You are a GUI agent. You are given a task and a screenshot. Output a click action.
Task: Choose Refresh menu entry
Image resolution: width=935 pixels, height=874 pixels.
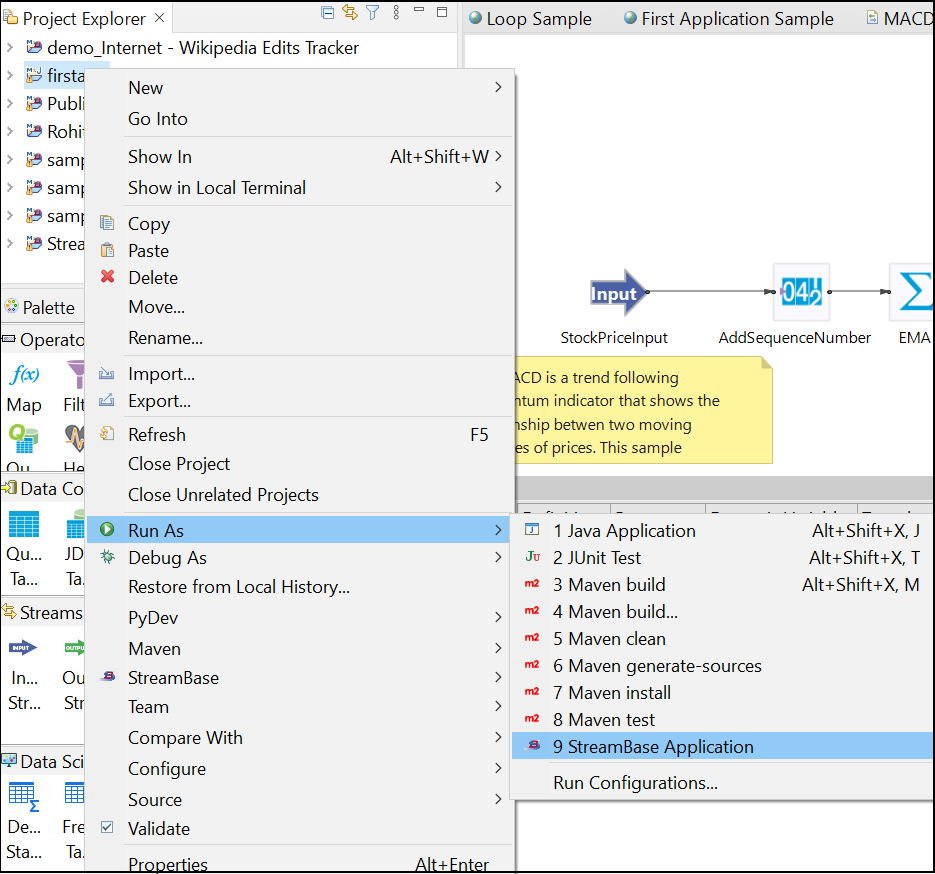(300, 435)
